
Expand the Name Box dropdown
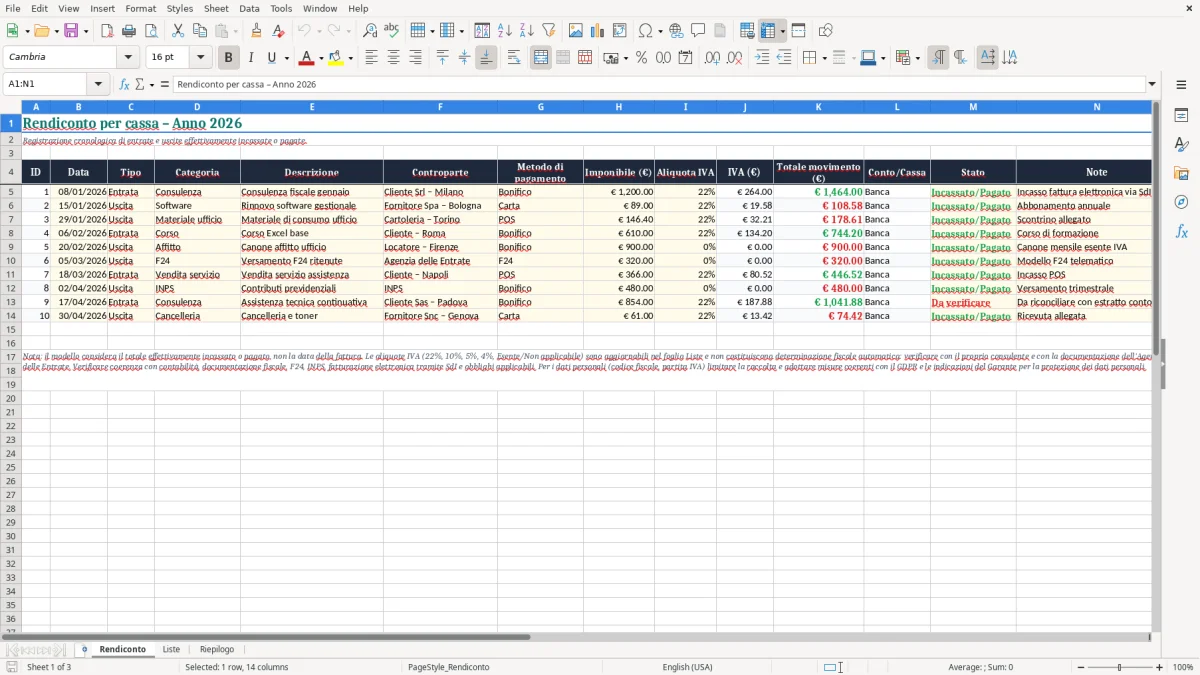tap(98, 85)
